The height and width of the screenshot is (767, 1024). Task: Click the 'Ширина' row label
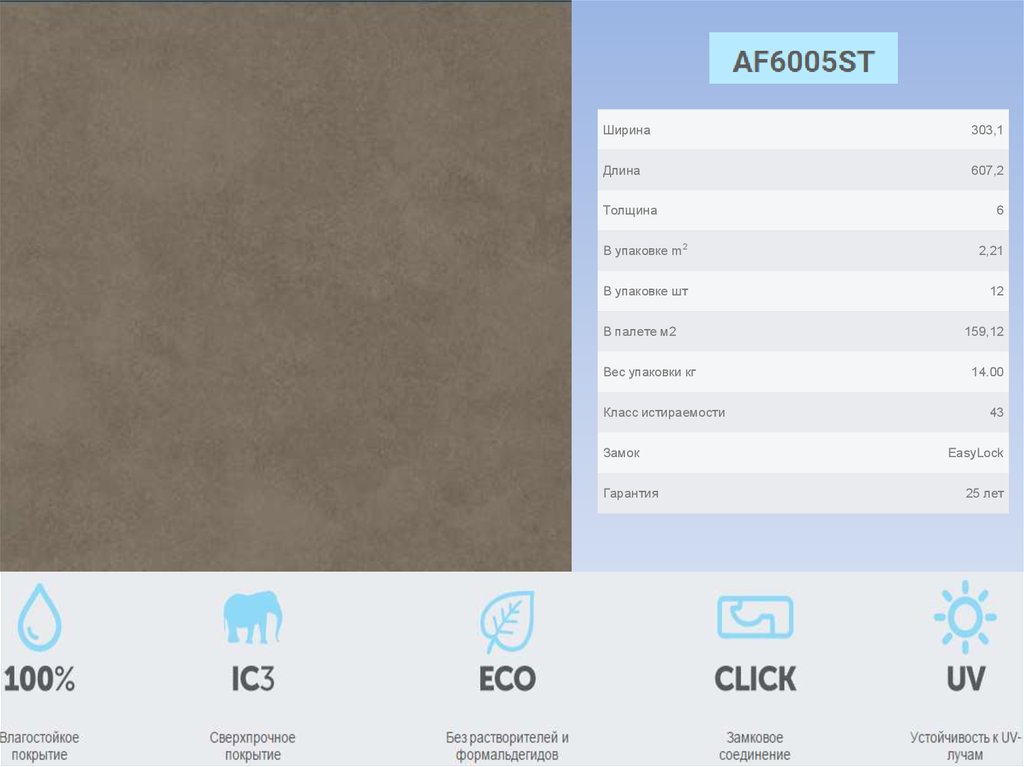click(626, 130)
